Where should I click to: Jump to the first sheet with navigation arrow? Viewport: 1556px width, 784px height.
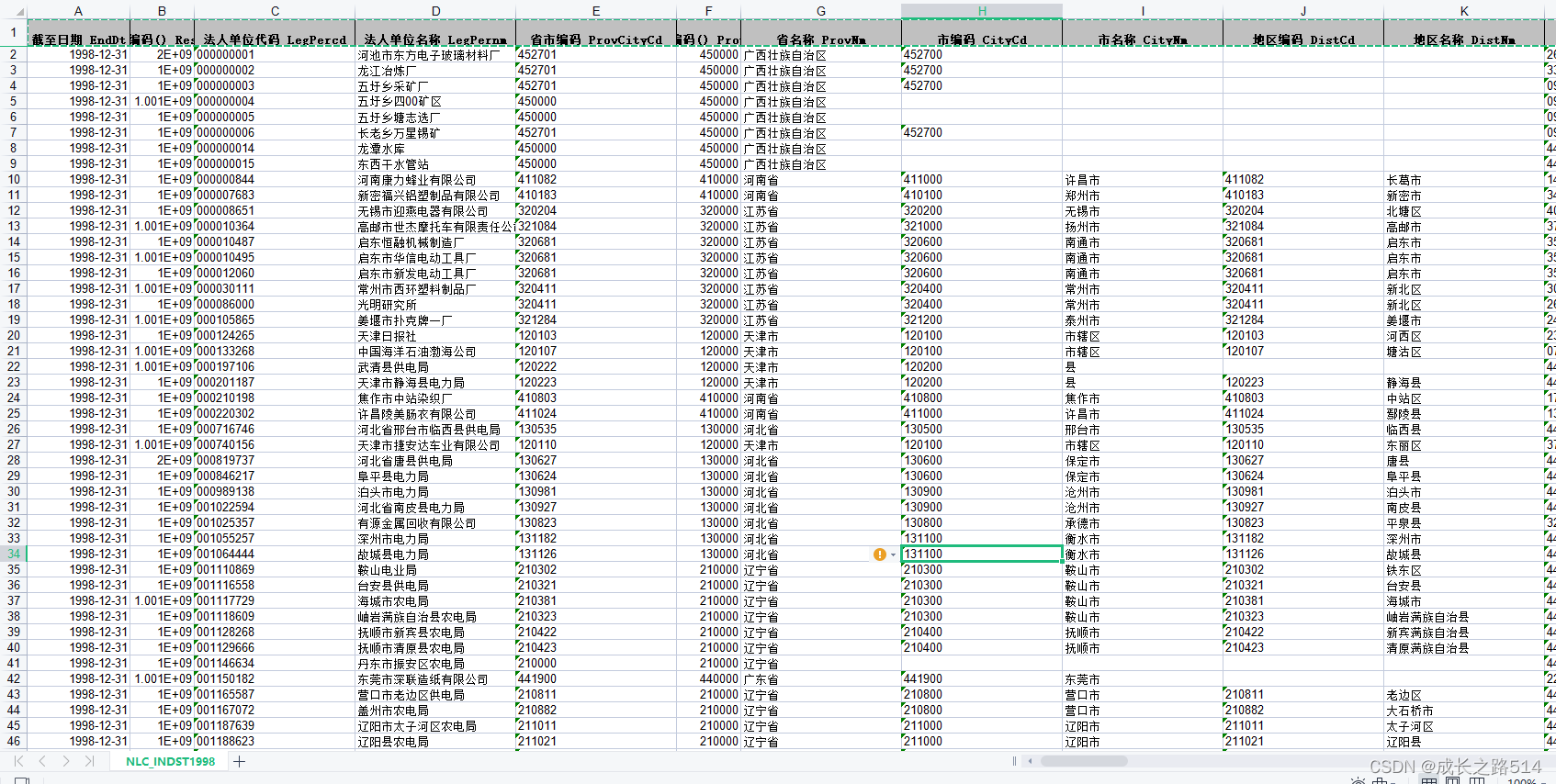[x=18, y=761]
